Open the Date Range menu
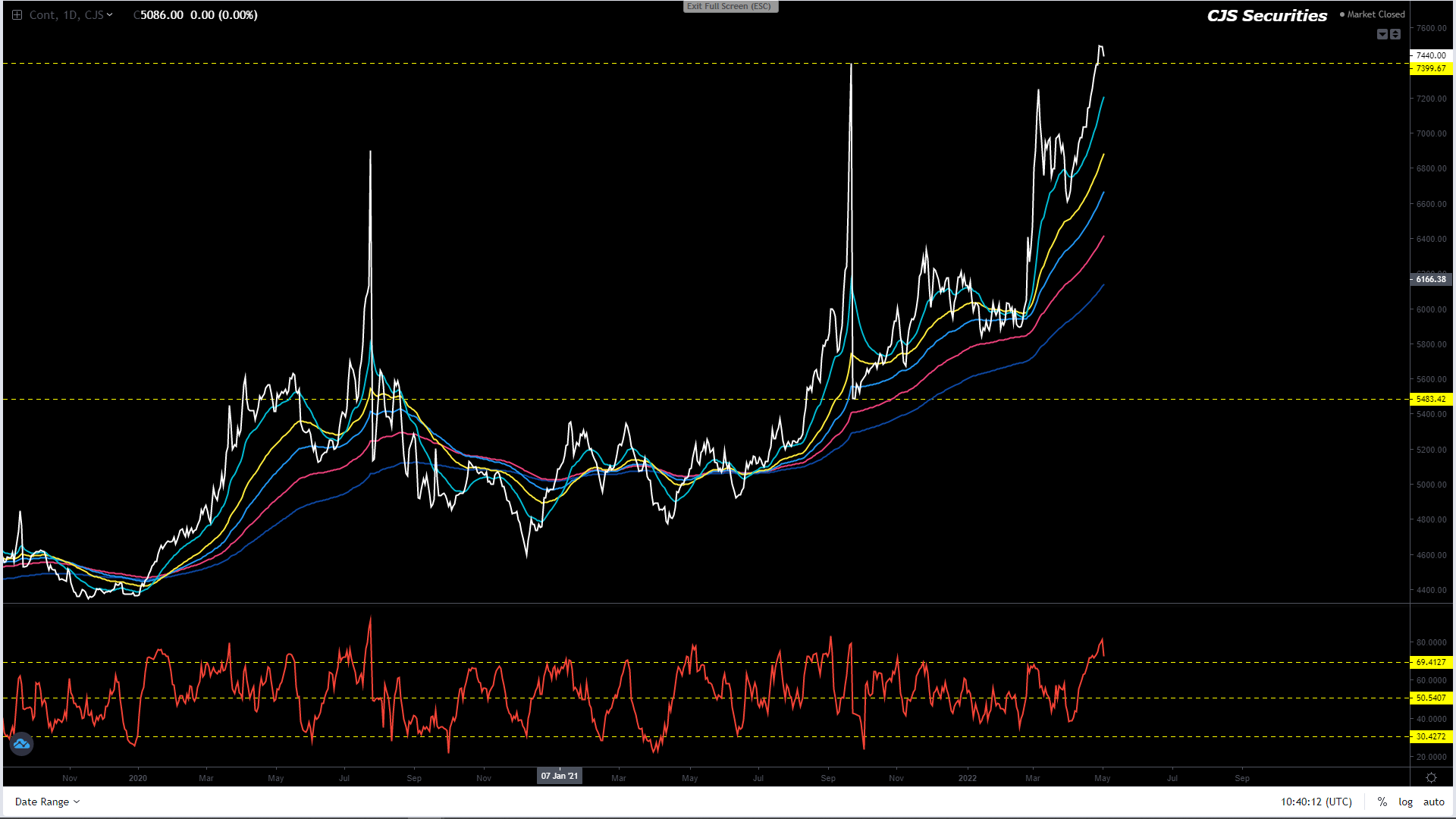 47,802
